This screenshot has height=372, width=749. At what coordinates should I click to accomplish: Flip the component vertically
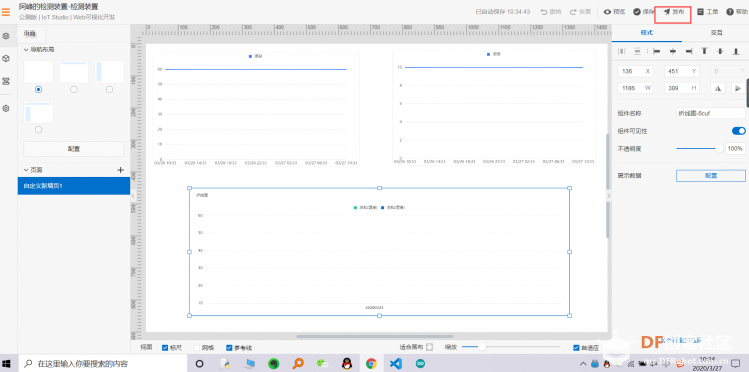pos(738,88)
